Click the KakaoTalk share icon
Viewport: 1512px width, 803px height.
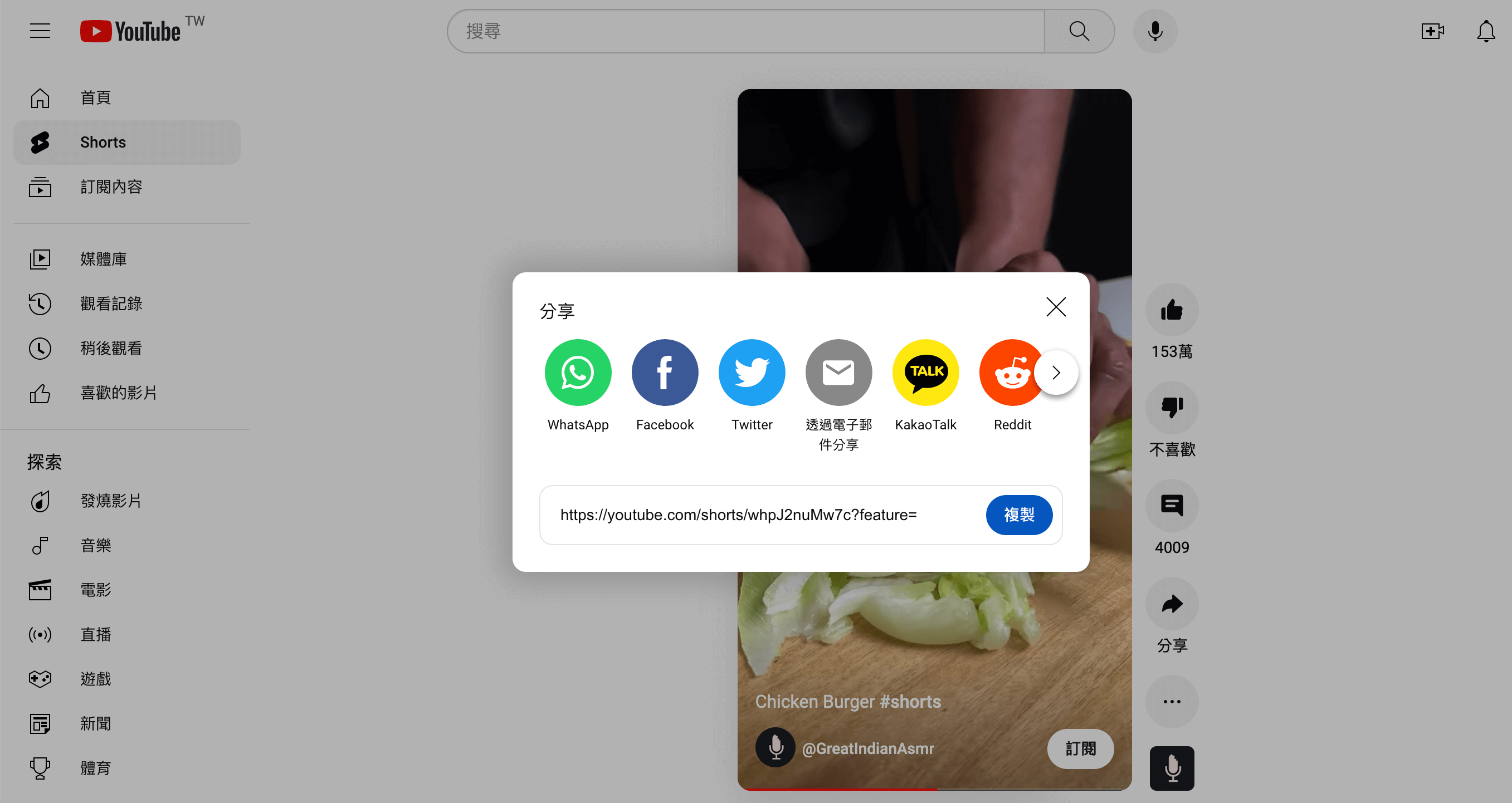925,372
